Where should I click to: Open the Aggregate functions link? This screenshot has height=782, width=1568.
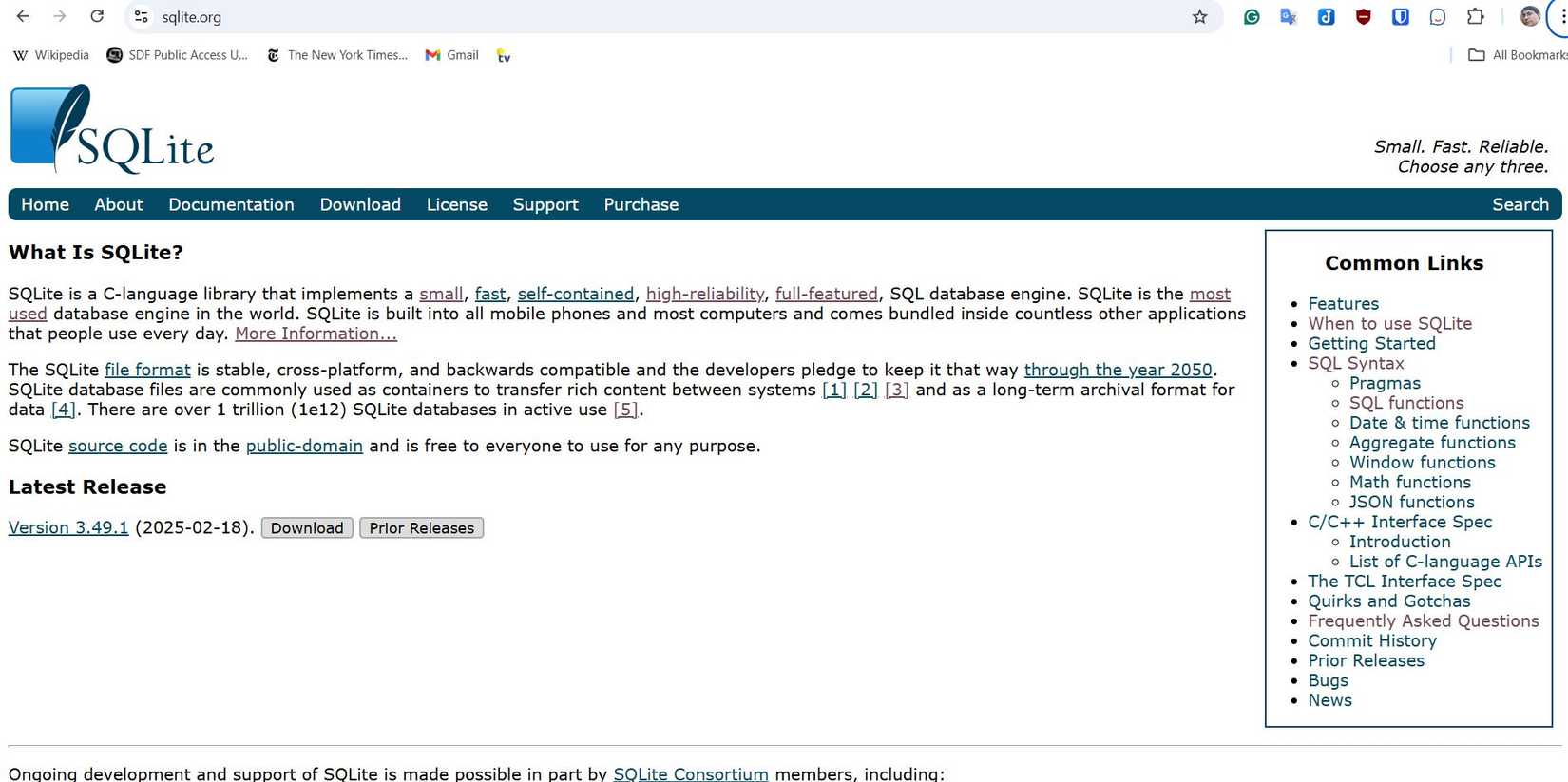pyautogui.click(x=1433, y=443)
